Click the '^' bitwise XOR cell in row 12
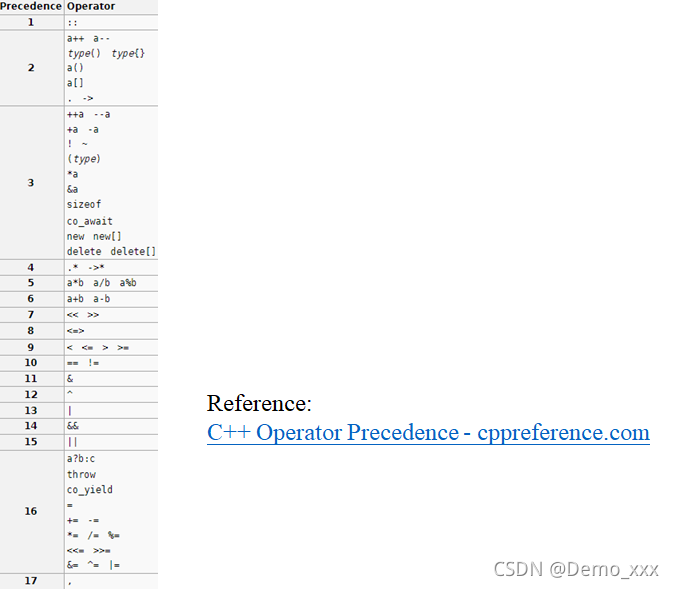The height and width of the screenshot is (589, 674). (111, 395)
